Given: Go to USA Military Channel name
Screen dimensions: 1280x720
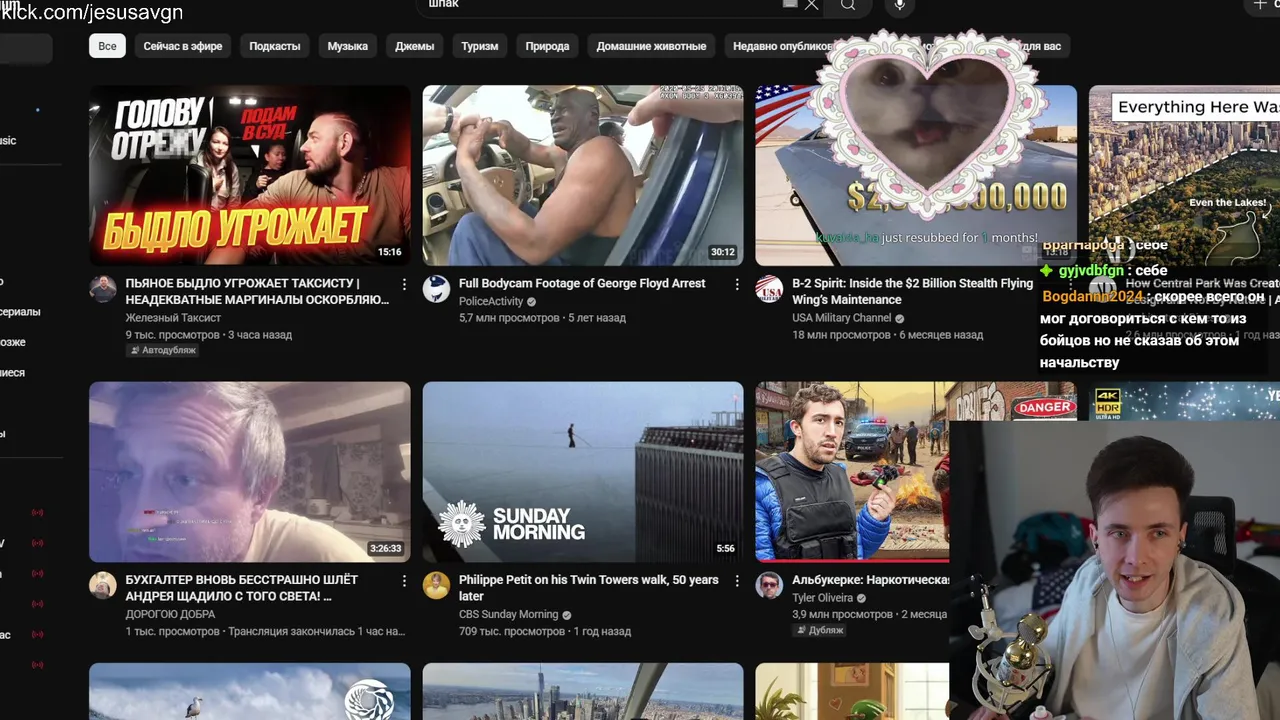Looking at the screenshot, I should [842, 318].
